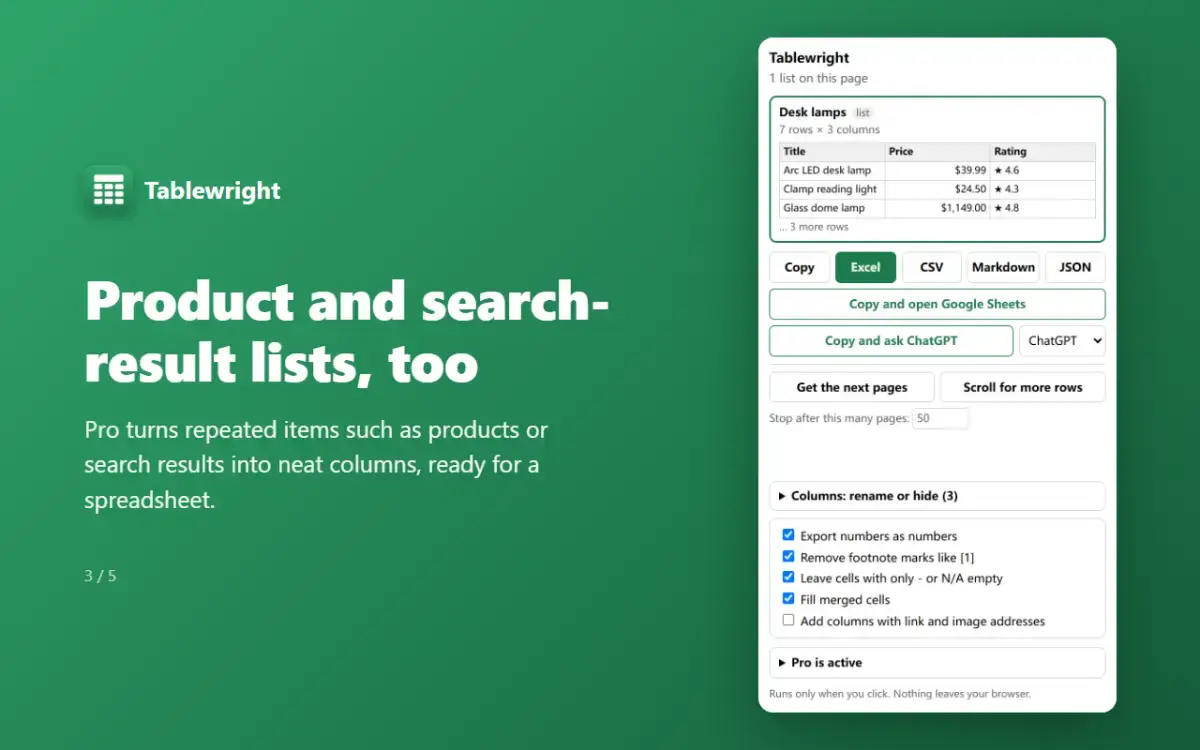
Task: Click the ★ 4.8 rating cell
Action: (x=1042, y=208)
